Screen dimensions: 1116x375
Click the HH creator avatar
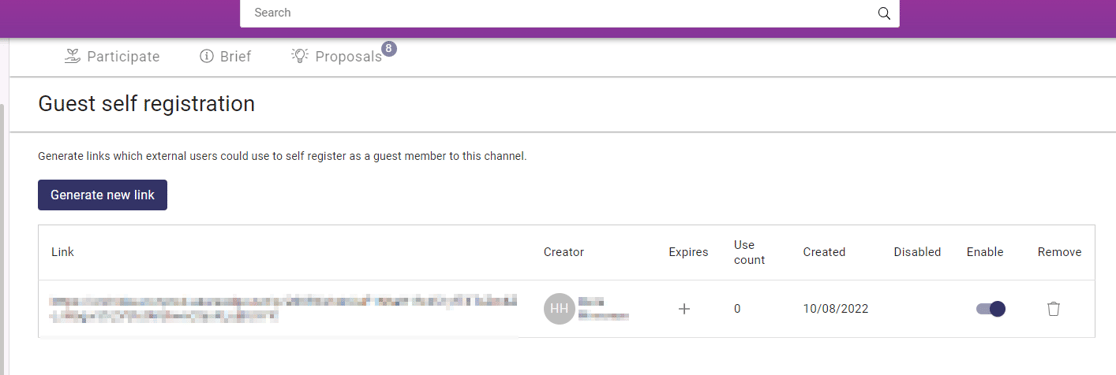click(559, 309)
